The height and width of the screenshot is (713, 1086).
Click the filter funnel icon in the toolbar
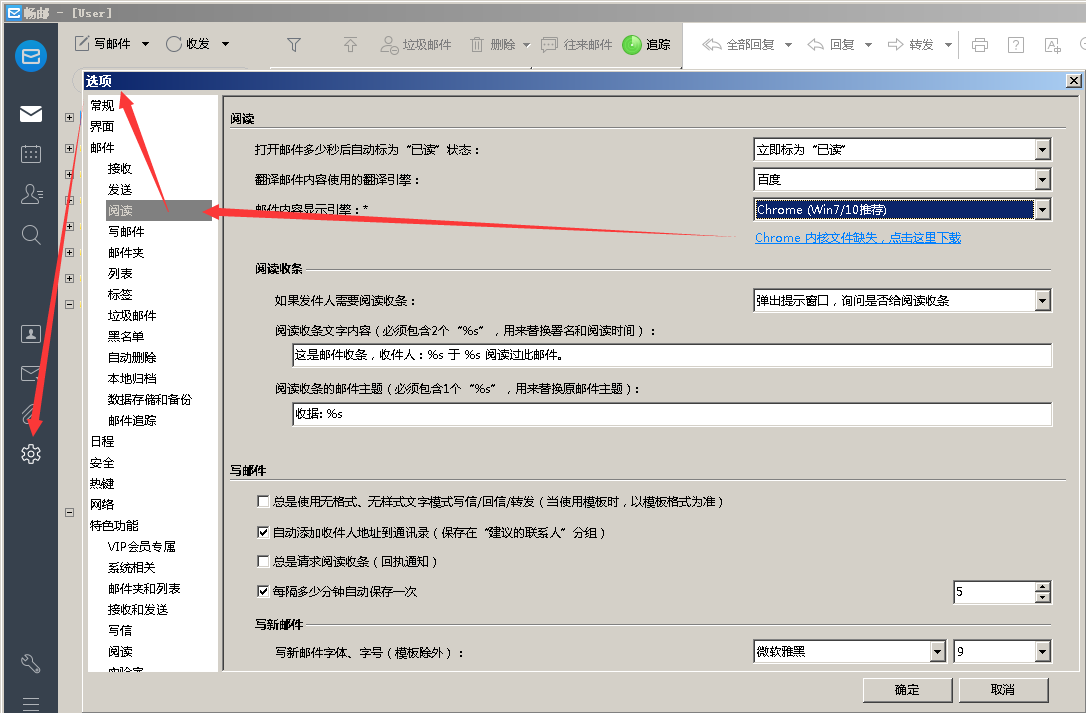pyautogui.click(x=294, y=44)
